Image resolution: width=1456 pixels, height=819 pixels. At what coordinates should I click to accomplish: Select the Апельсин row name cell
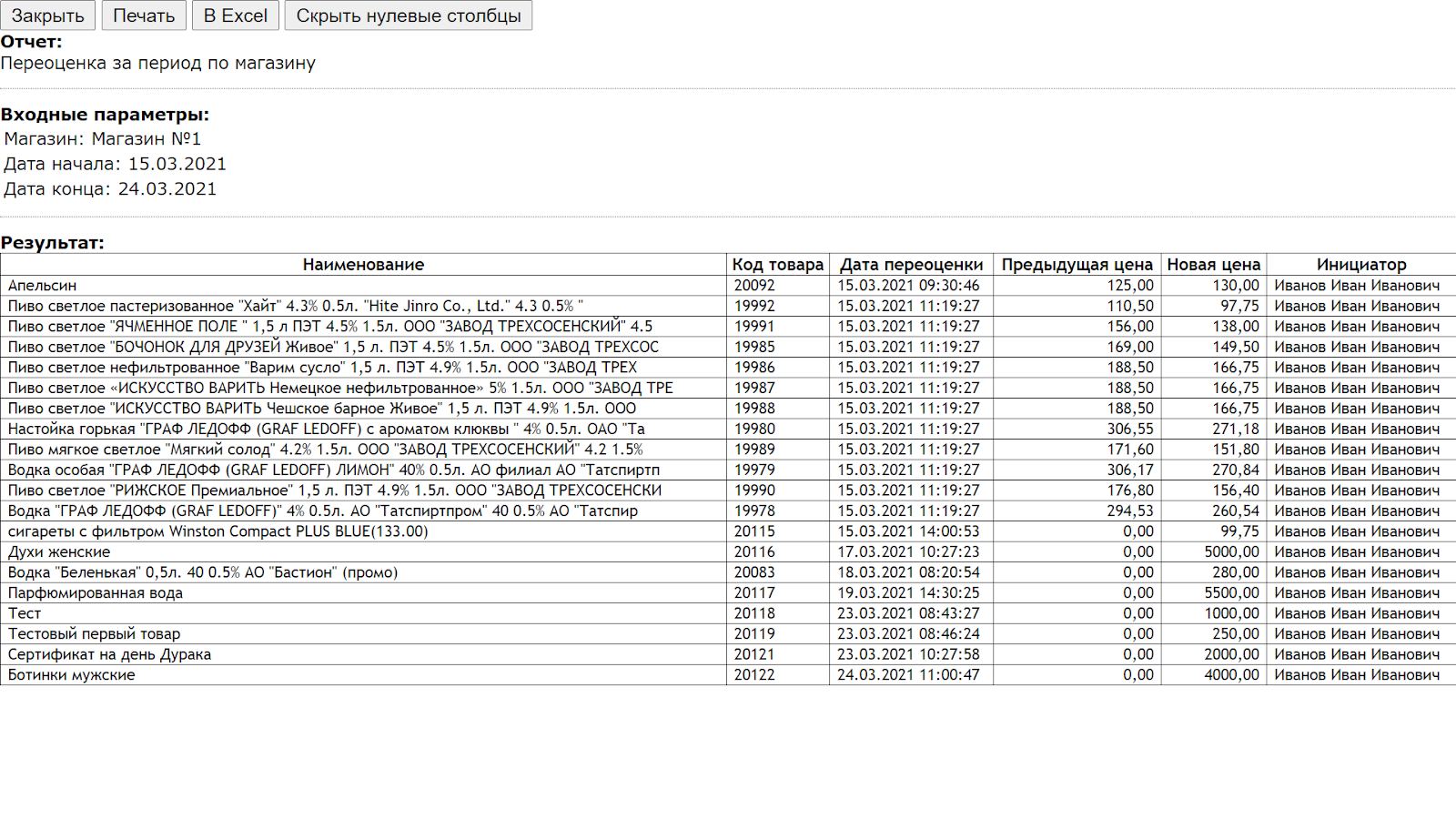(x=43, y=286)
